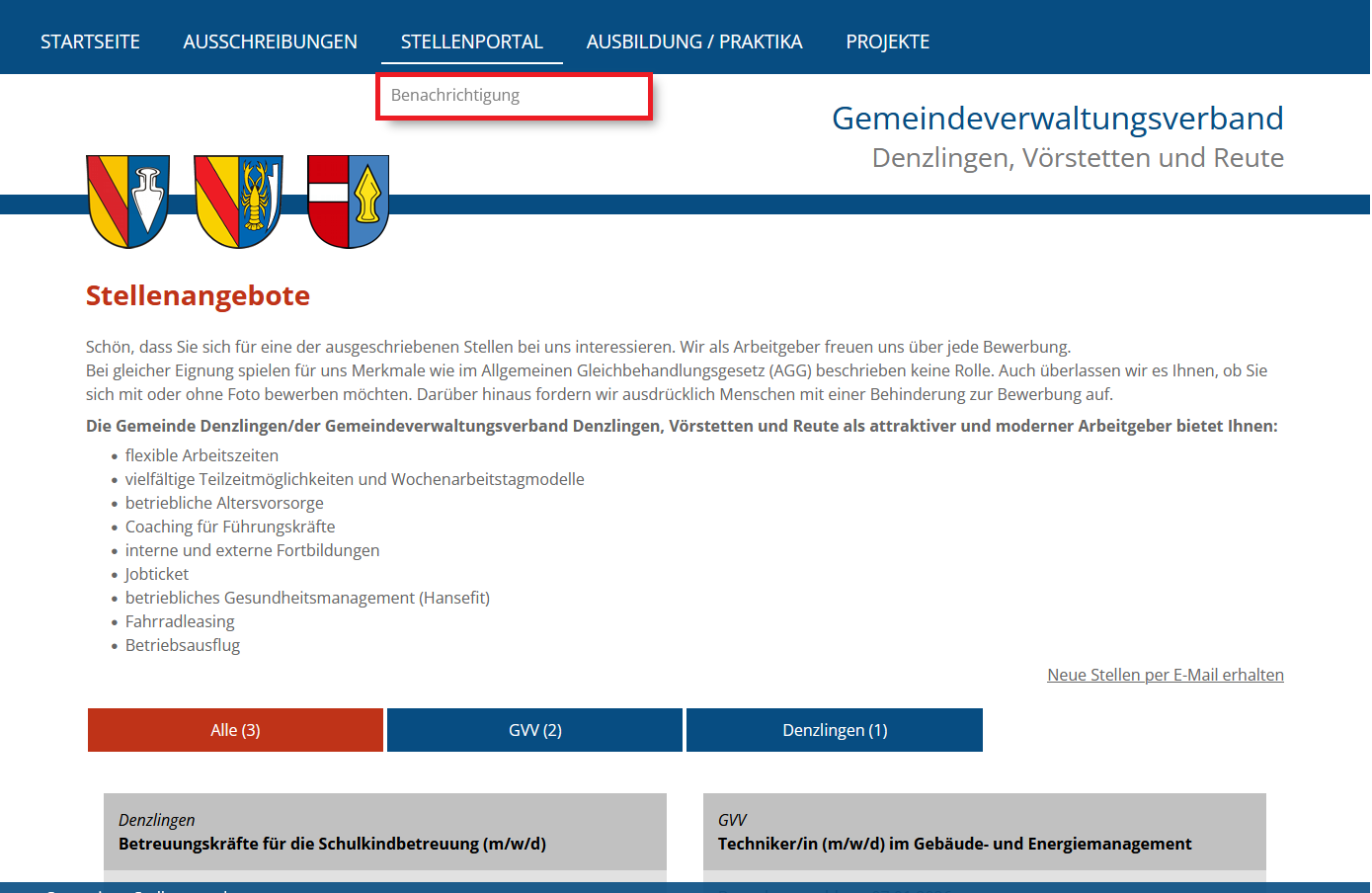The image size is (1372, 893).
Task: Open the Startseite menu item
Action: pos(90,41)
